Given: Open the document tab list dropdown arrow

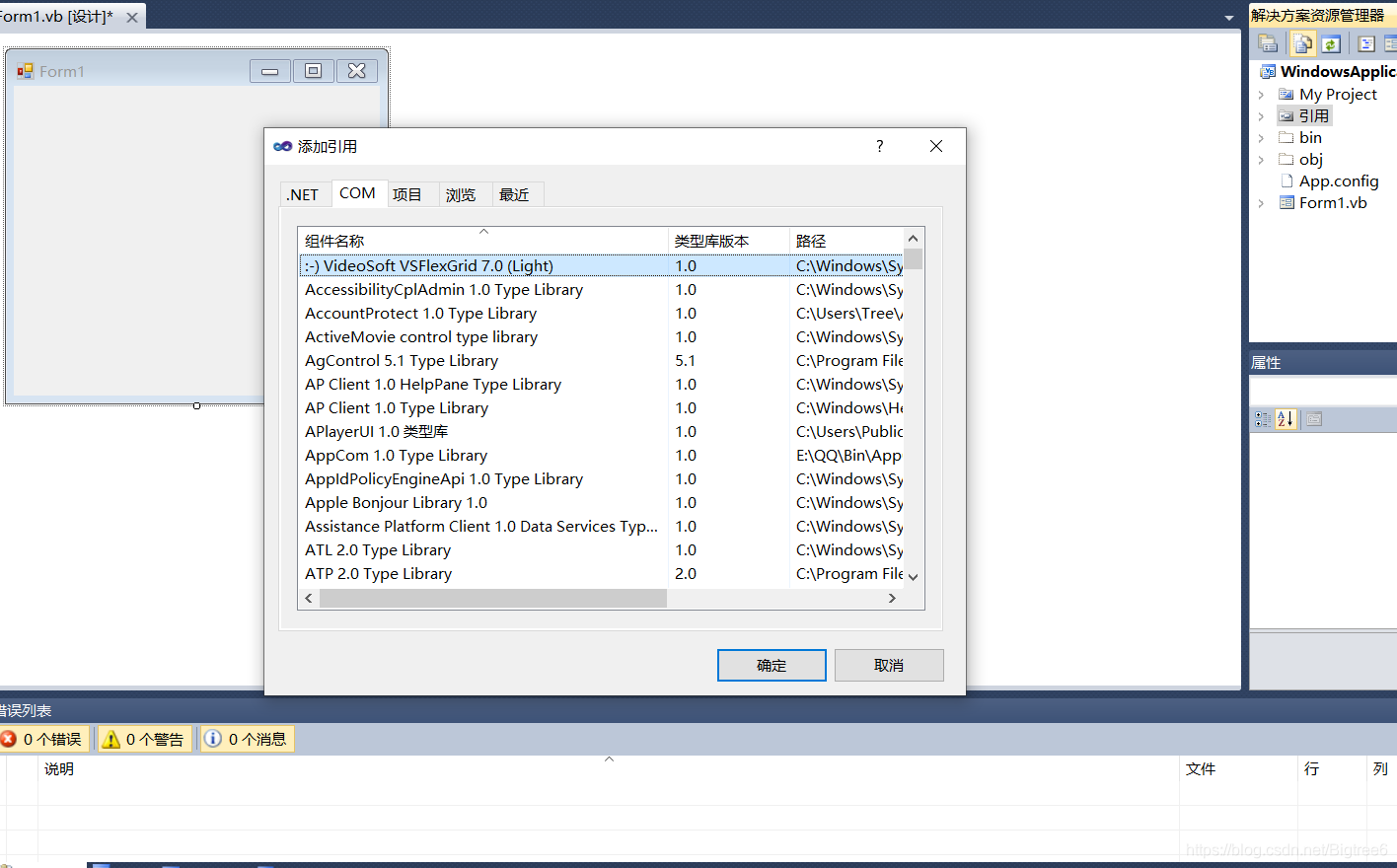Looking at the screenshot, I should 1229,18.
